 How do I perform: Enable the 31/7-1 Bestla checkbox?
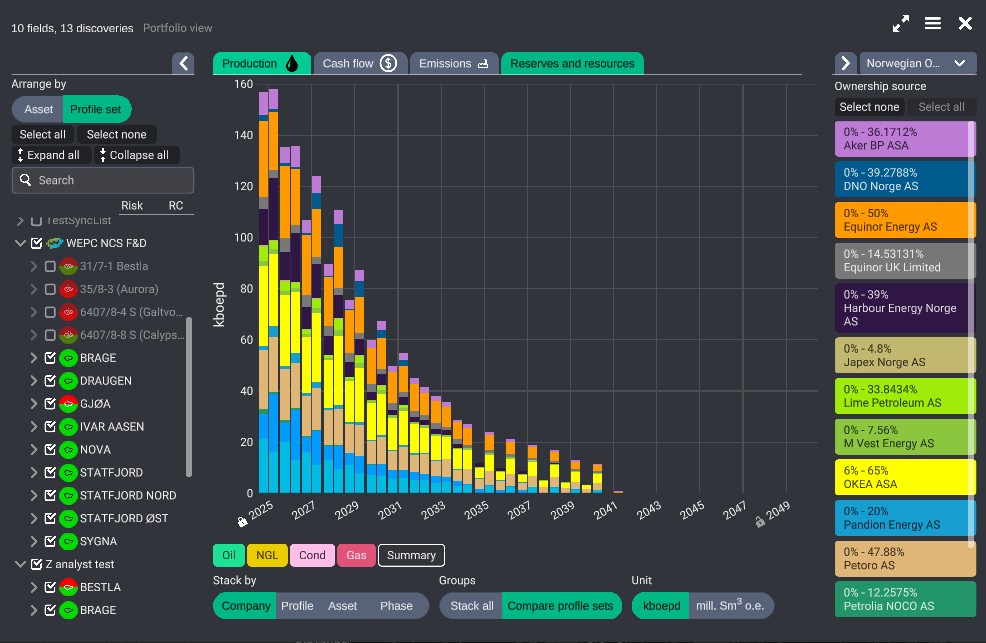pyautogui.click(x=50, y=266)
